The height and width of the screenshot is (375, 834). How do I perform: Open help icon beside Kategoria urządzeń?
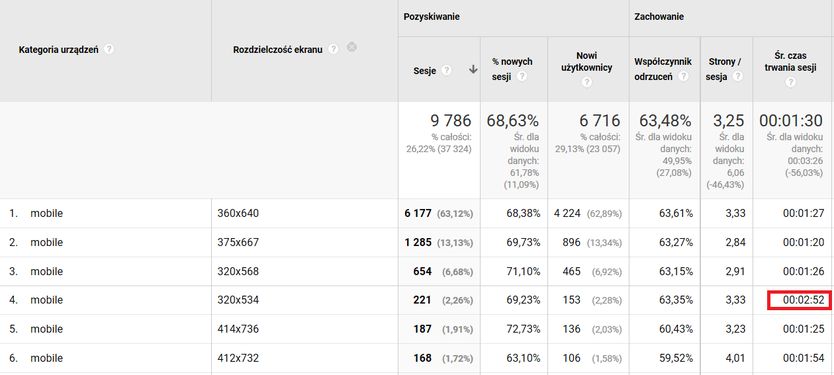pos(109,49)
